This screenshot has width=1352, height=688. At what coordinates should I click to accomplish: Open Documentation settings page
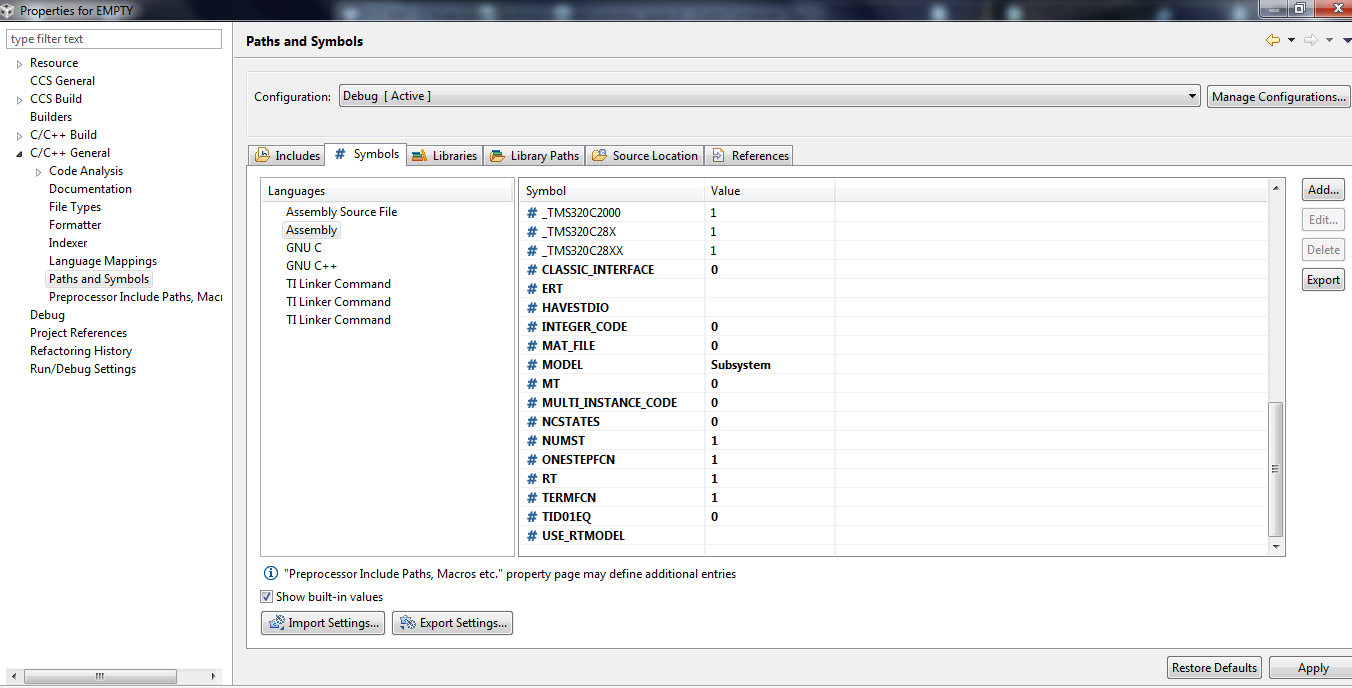click(x=90, y=189)
